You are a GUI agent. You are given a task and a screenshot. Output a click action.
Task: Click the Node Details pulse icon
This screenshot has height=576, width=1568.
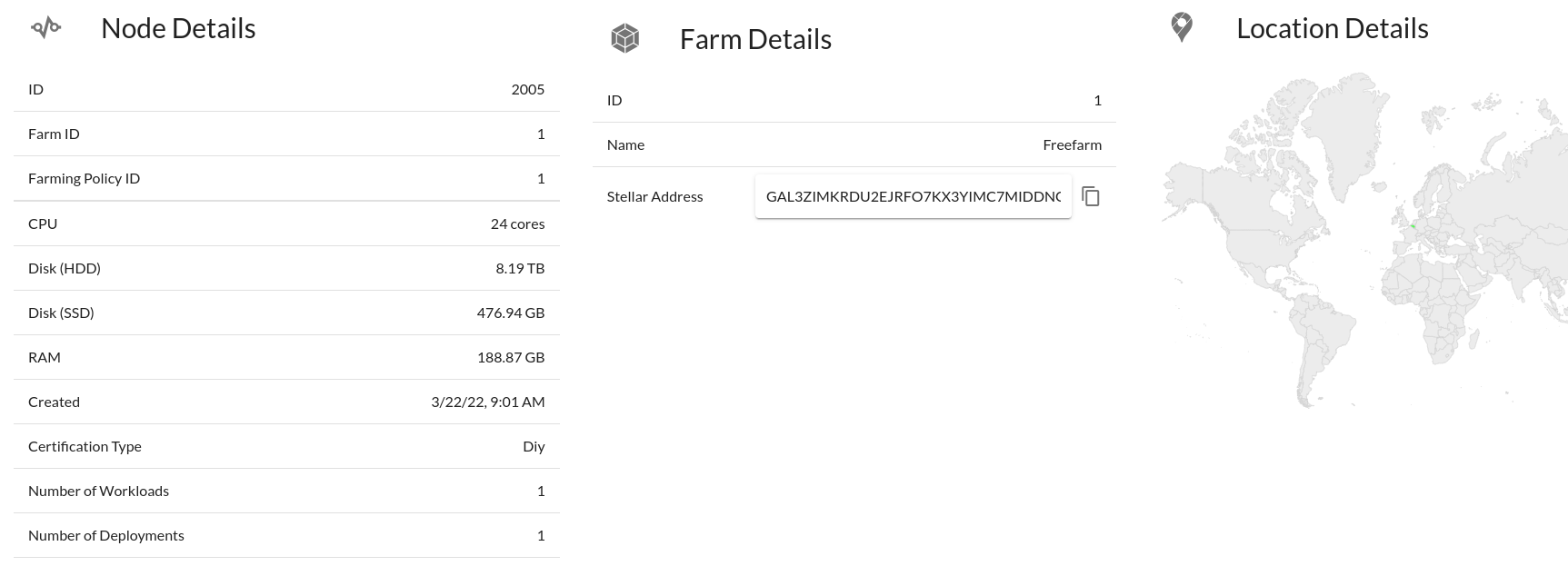45,28
